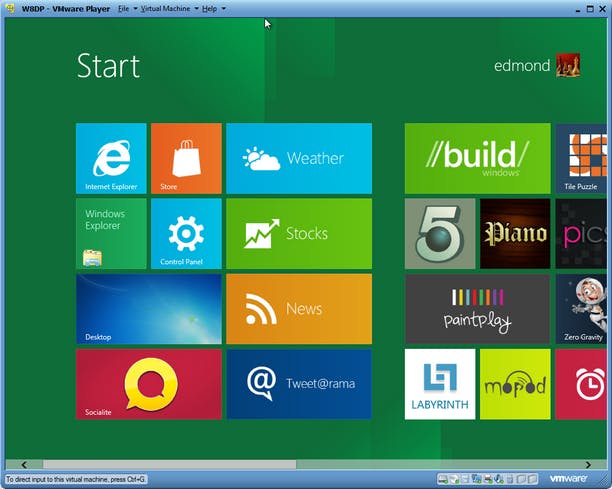Screen dimensions: 612x489
Task: Click the printer status icon
Action: pyautogui.click(x=488, y=479)
